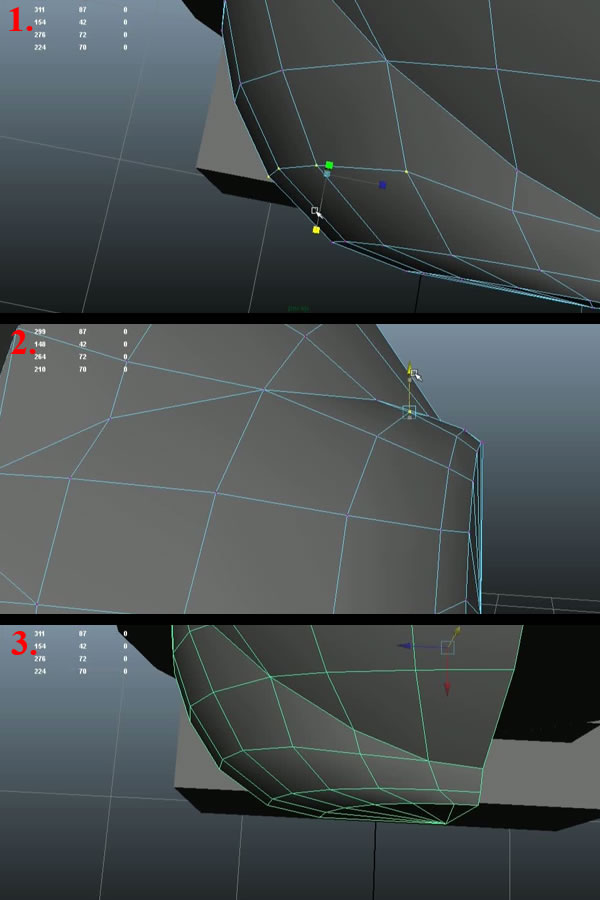Click the yellow scale handle in panel 1

click(x=316, y=230)
